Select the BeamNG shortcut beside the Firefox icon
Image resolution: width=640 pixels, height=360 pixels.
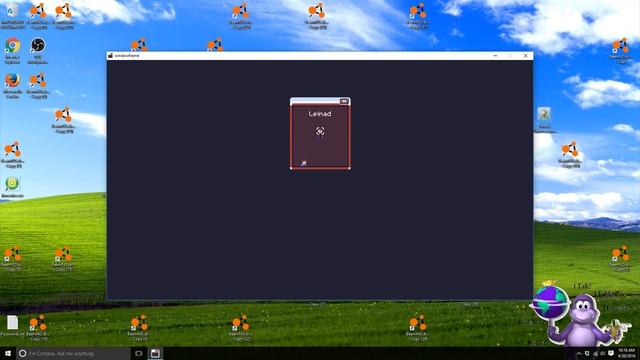pos(38,84)
